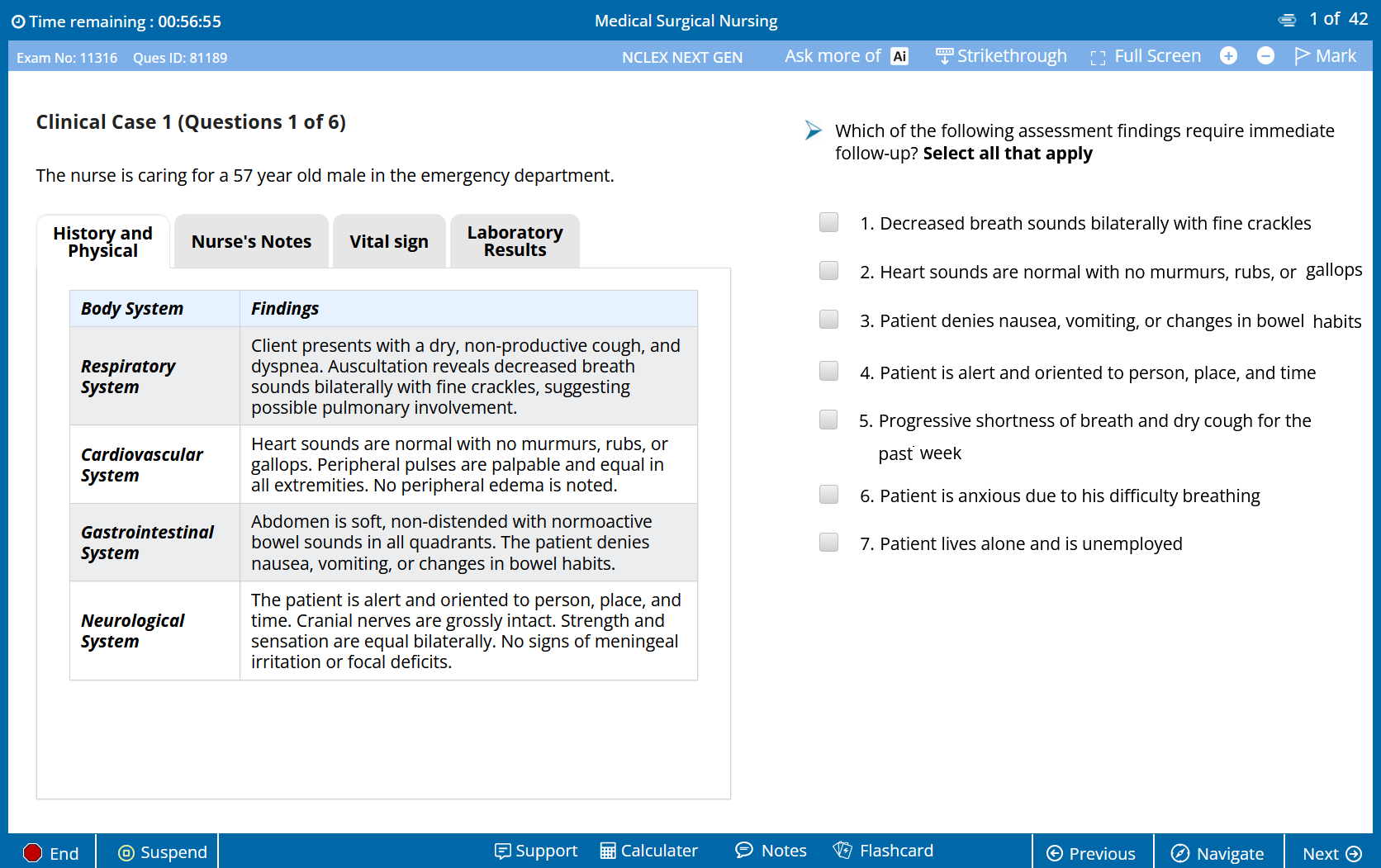Click the Ques ID: 81189 text
The height and width of the screenshot is (868, 1381).
(x=180, y=58)
